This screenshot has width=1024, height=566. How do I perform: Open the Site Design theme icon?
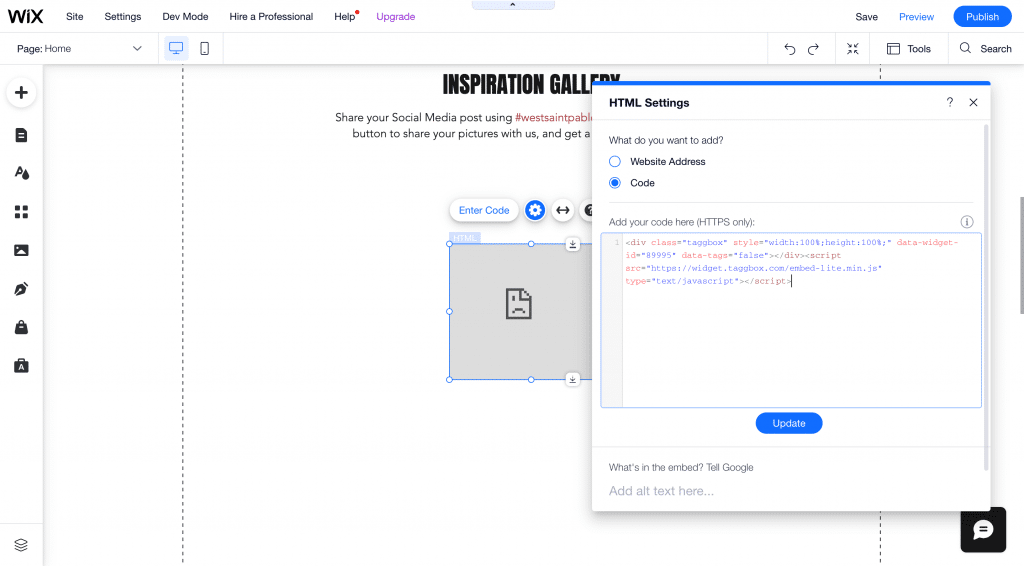tap(21, 173)
